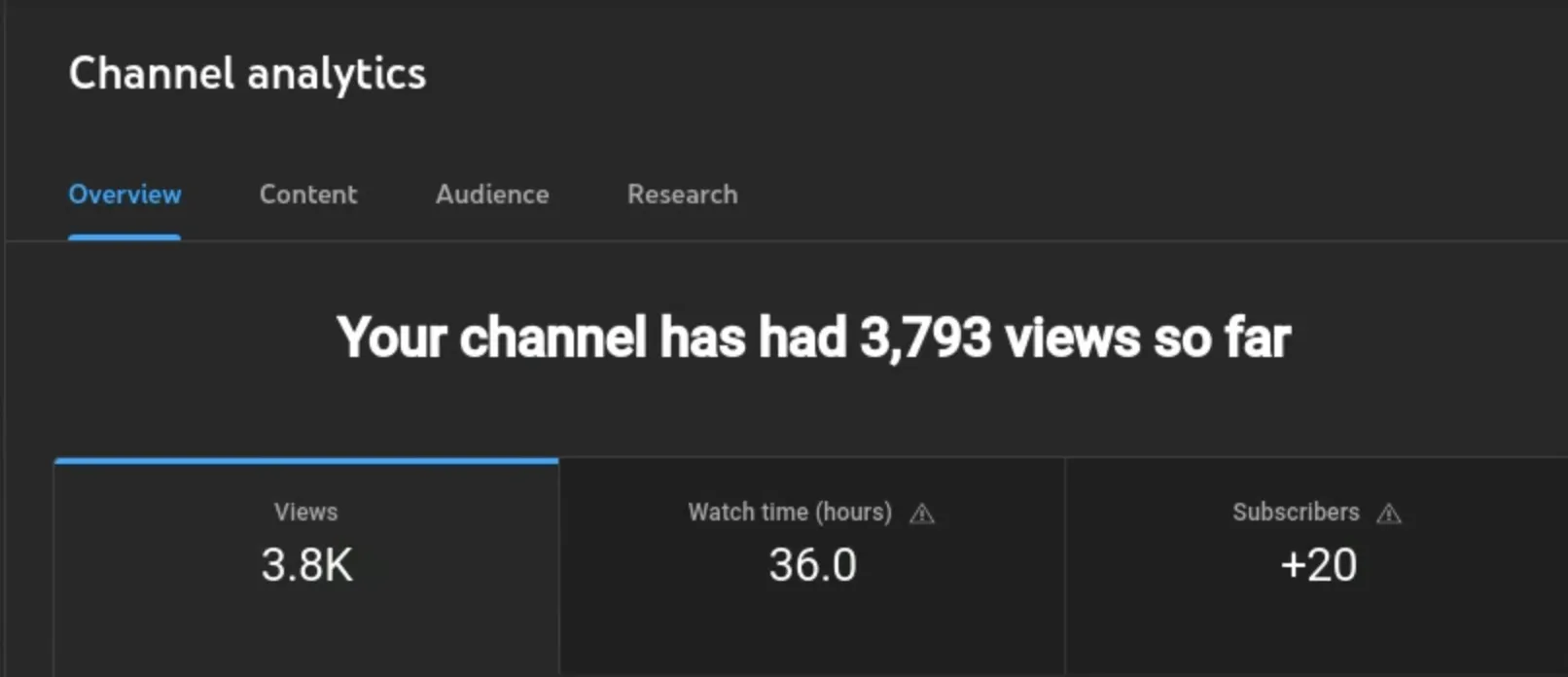Click the warning icon beside Watch time (hours)
1568x677 pixels.
pyautogui.click(x=921, y=514)
